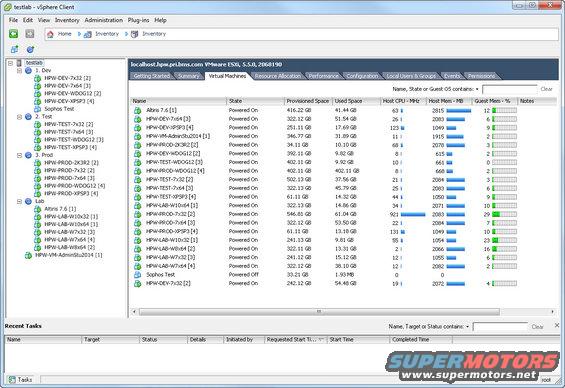
Task: Click VM icon of HPW-PROD-7x32 table row
Action: (137, 214)
